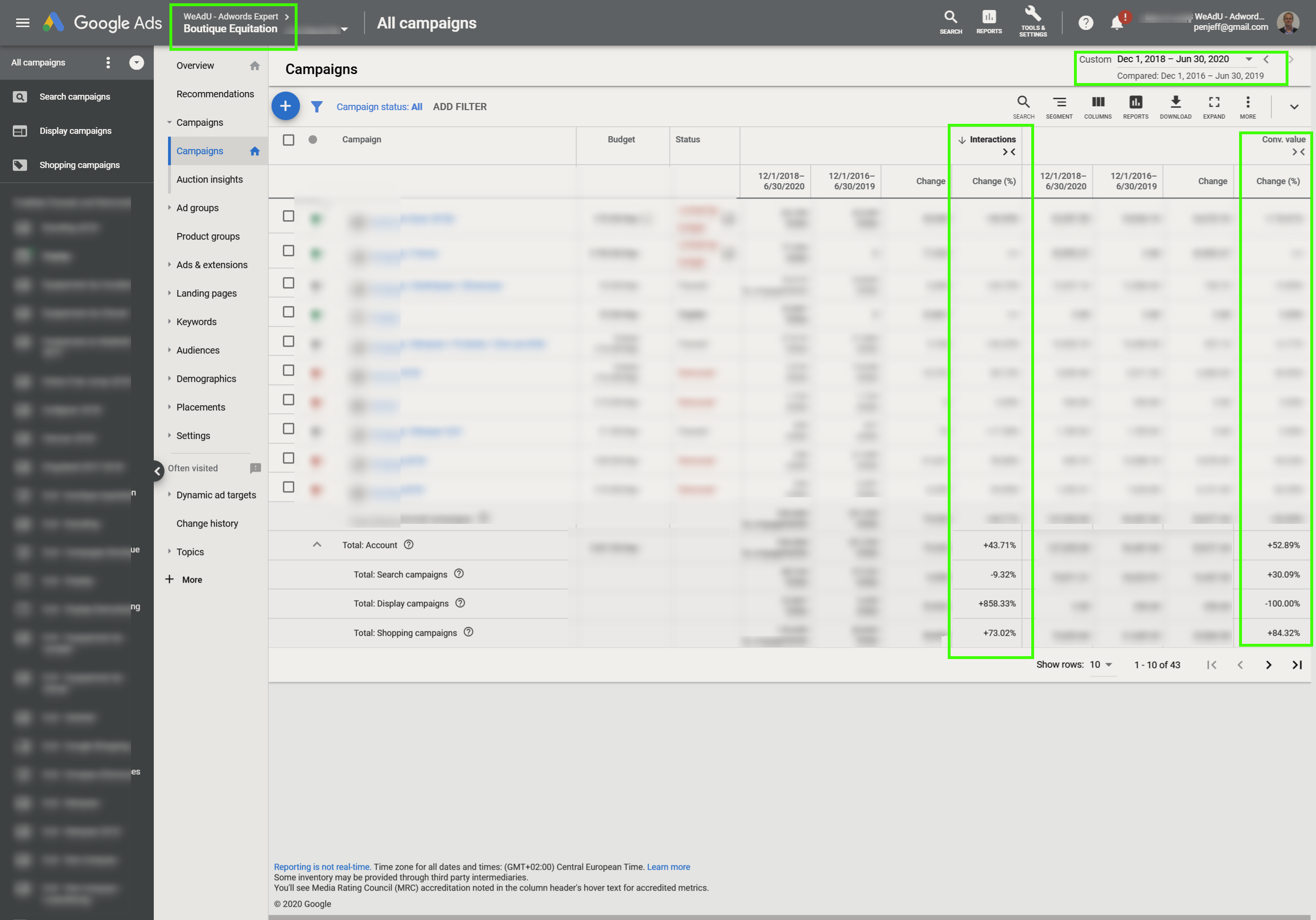Check the tenth campaign row checkbox
1316x920 pixels.
coord(288,487)
